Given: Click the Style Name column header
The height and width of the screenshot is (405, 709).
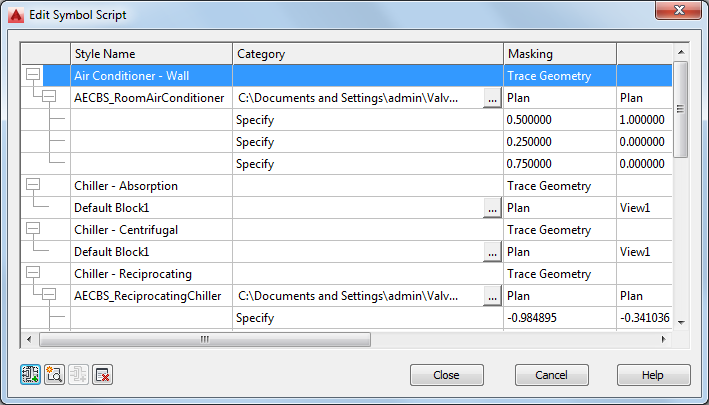Looking at the screenshot, I should click(150, 53).
